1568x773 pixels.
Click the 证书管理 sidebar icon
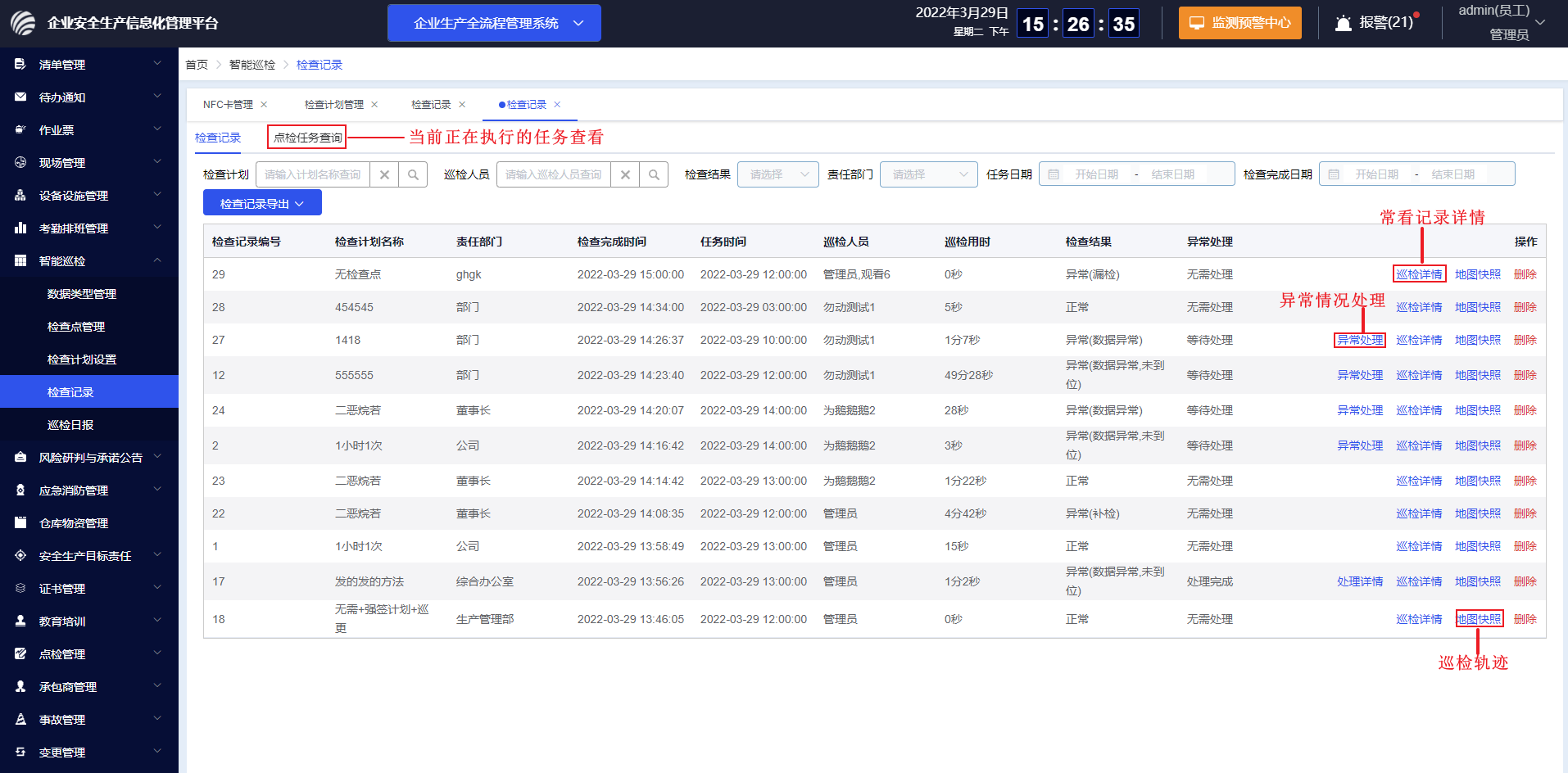click(20, 588)
